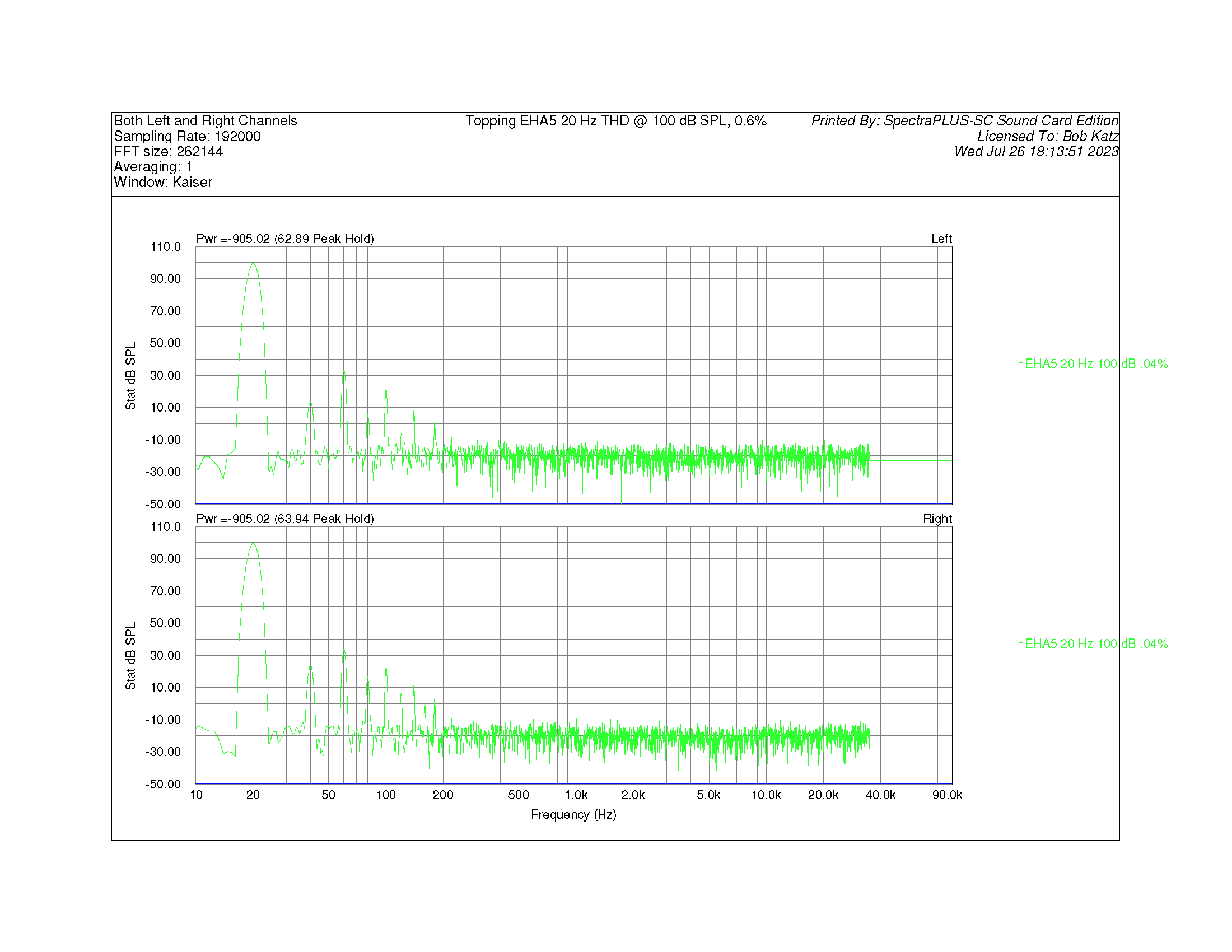The image size is (1232, 952).
Task: Click the 20.0k tick label on frequency axis
Action: (x=823, y=795)
